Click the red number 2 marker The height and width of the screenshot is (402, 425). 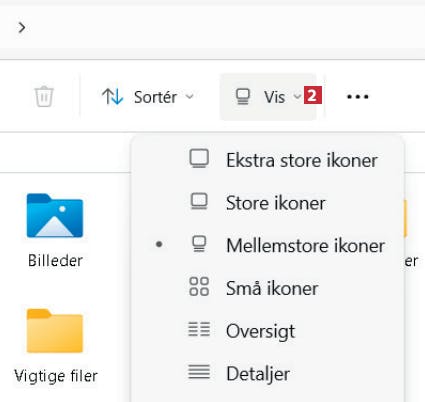click(x=313, y=95)
